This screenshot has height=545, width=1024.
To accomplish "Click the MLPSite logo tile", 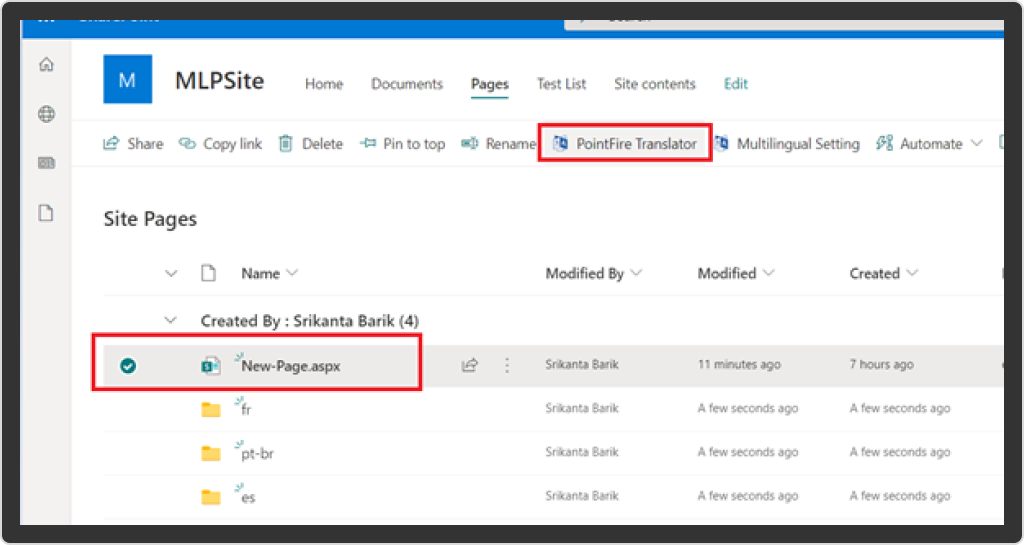I will (x=127, y=79).
